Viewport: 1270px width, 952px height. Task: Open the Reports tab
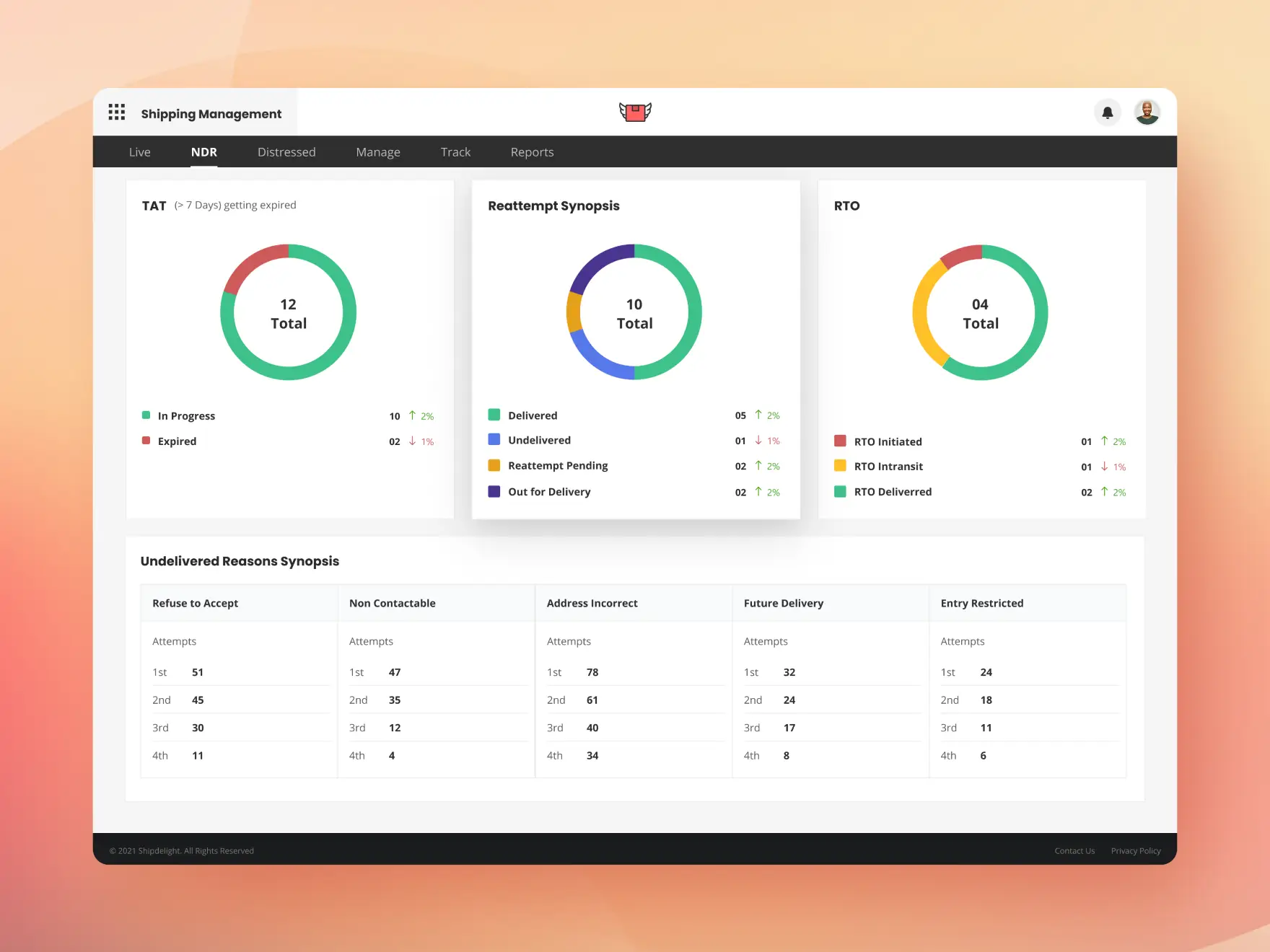532,151
